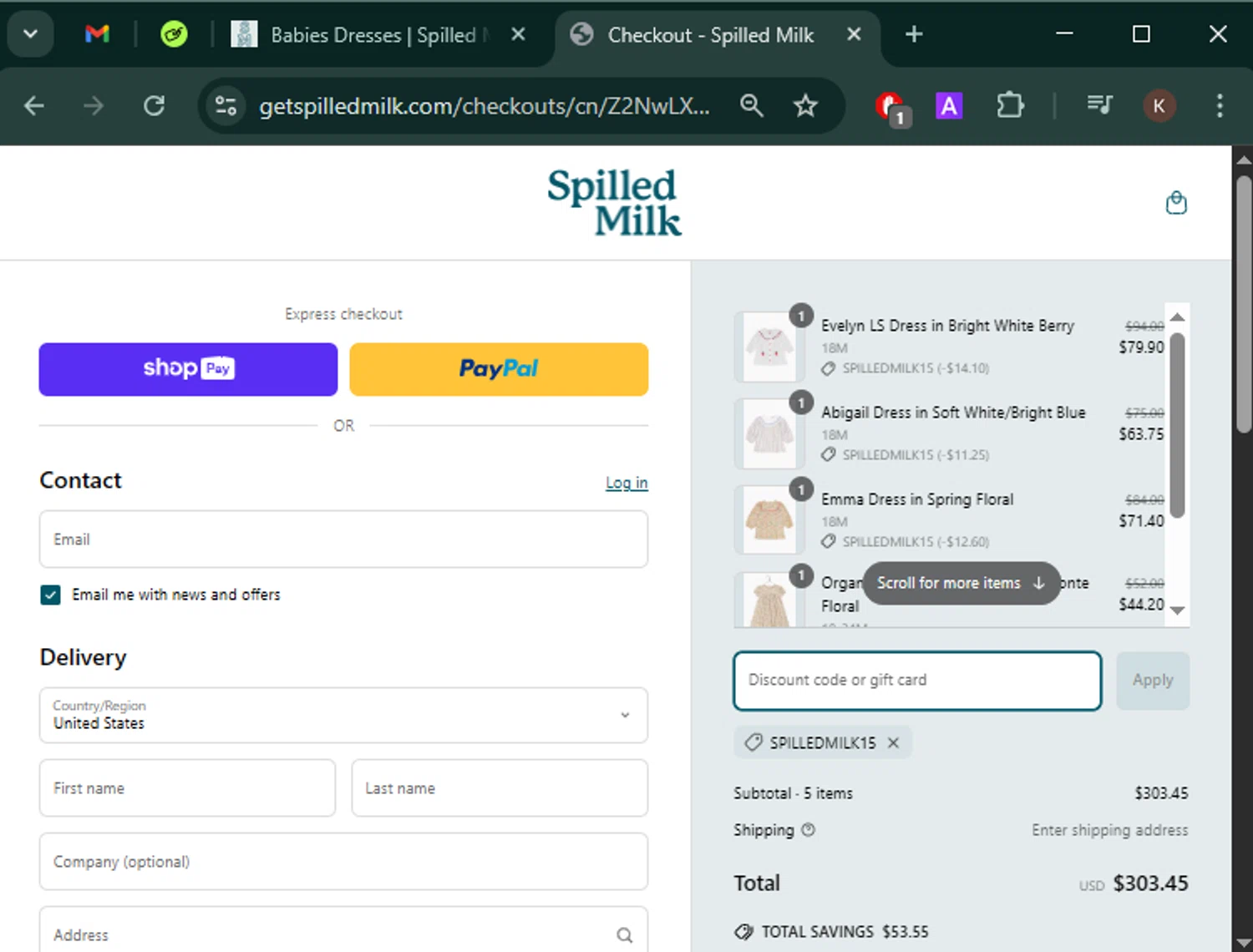The image size is (1253, 952).
Task: Click the order list scroll down arrow
Action: [x=1177, y=610]
